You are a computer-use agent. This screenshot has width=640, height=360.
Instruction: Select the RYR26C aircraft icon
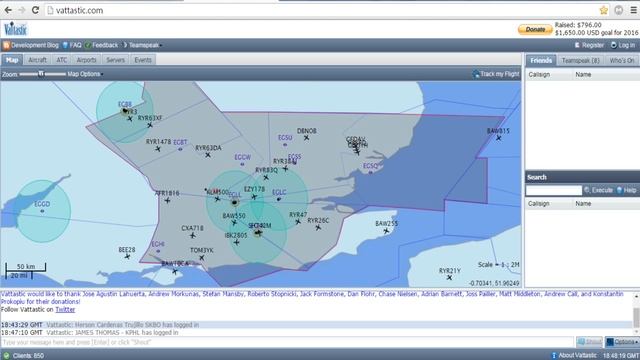[x=318, y=228]
